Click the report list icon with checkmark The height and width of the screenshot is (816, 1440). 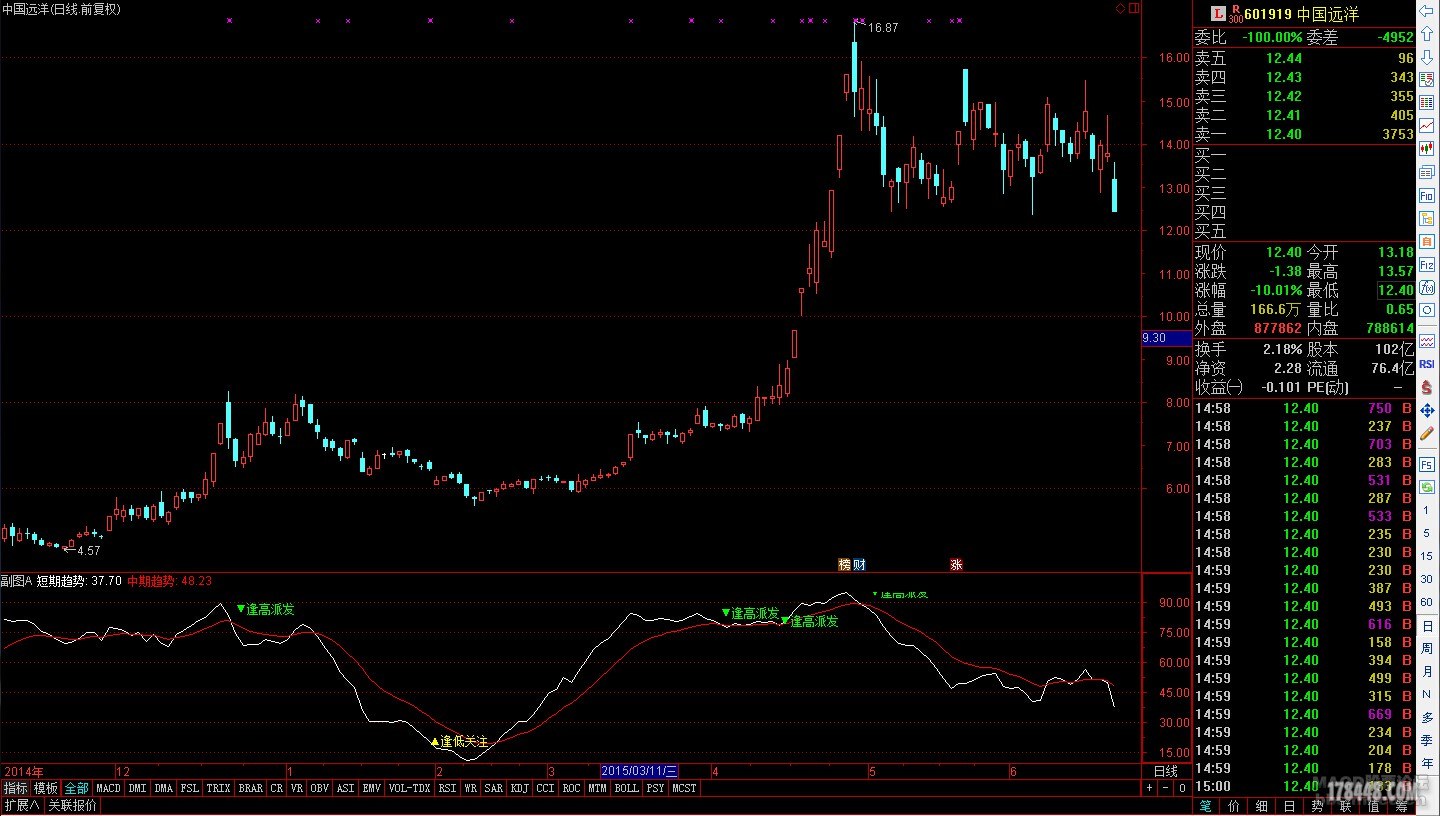point(1427,79)
